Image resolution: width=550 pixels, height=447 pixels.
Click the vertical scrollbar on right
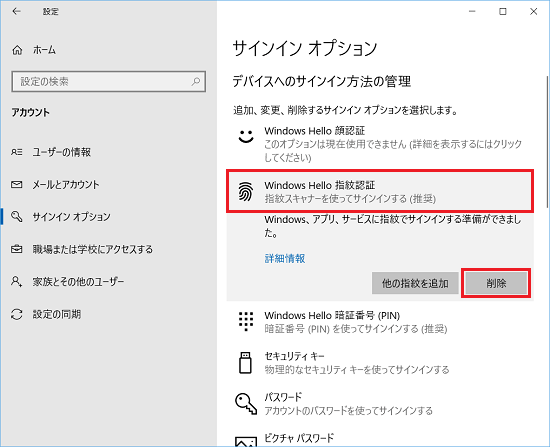[547, 142]
